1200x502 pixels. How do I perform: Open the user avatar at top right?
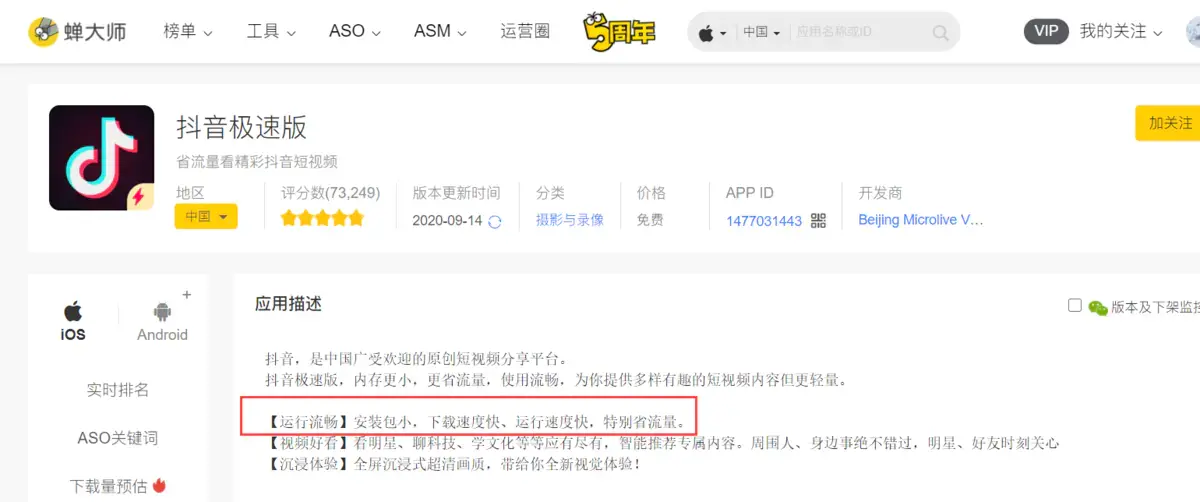[1192, 32]
